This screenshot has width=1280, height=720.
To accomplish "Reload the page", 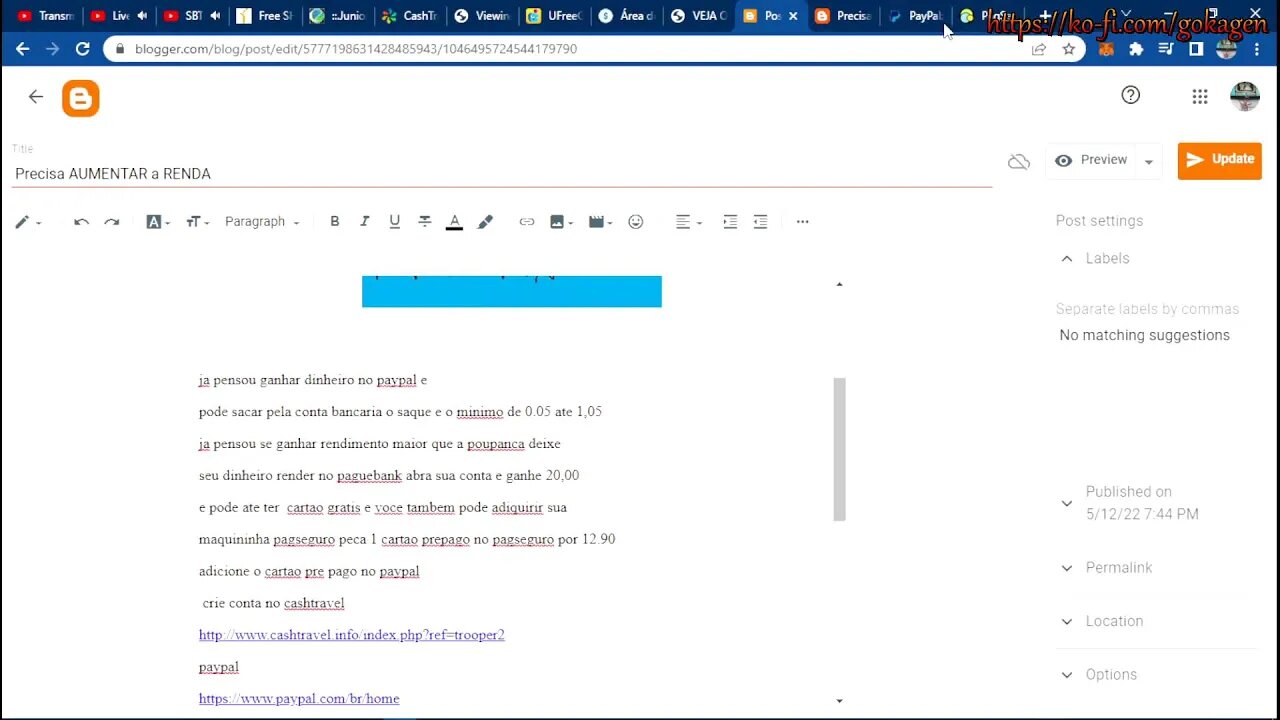I will pos(82,48).
